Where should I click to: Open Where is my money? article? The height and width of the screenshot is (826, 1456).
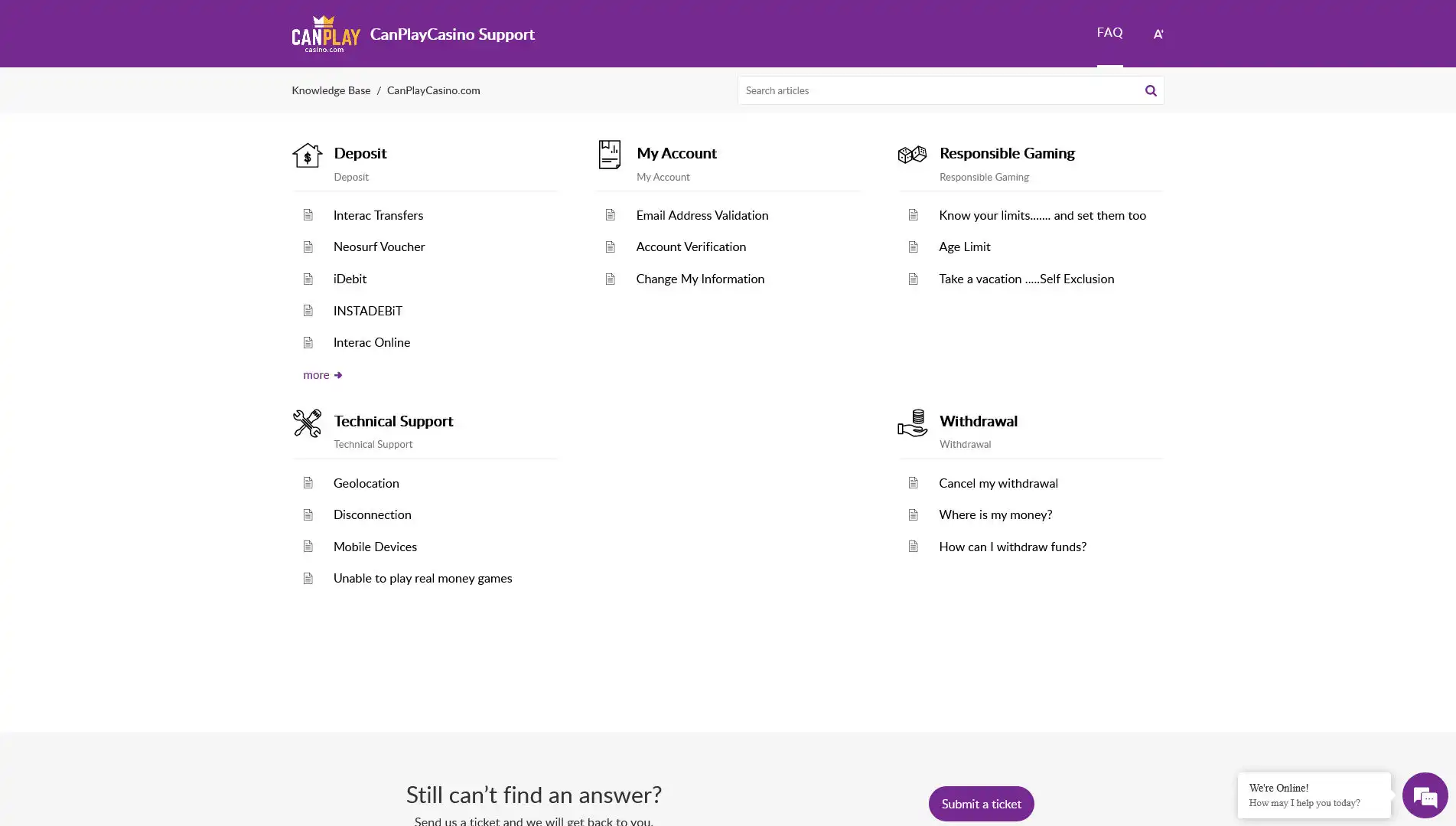point(995,514)
